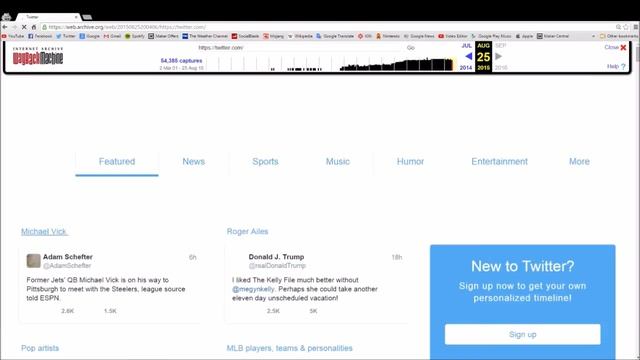Open the @megynkelly mention link
The width and height of the screenshot is (640, 360).
coord(253,289)
